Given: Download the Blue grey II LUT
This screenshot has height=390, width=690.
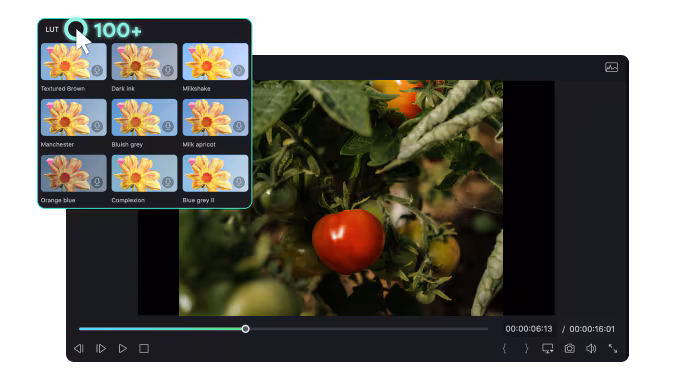Looking at the screenshot, I should coord(239,182).
